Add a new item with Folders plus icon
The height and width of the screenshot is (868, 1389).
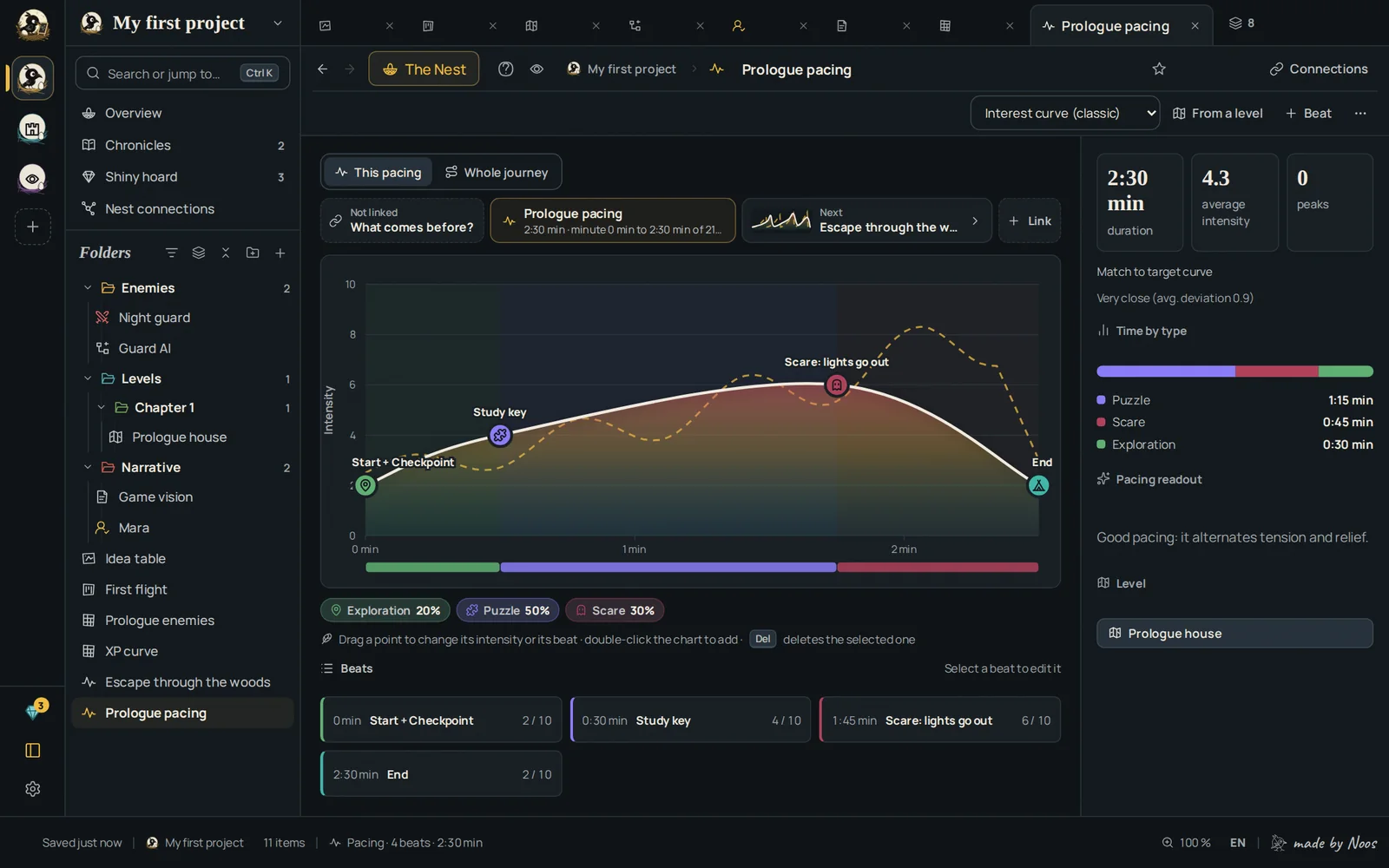(280, 253)
